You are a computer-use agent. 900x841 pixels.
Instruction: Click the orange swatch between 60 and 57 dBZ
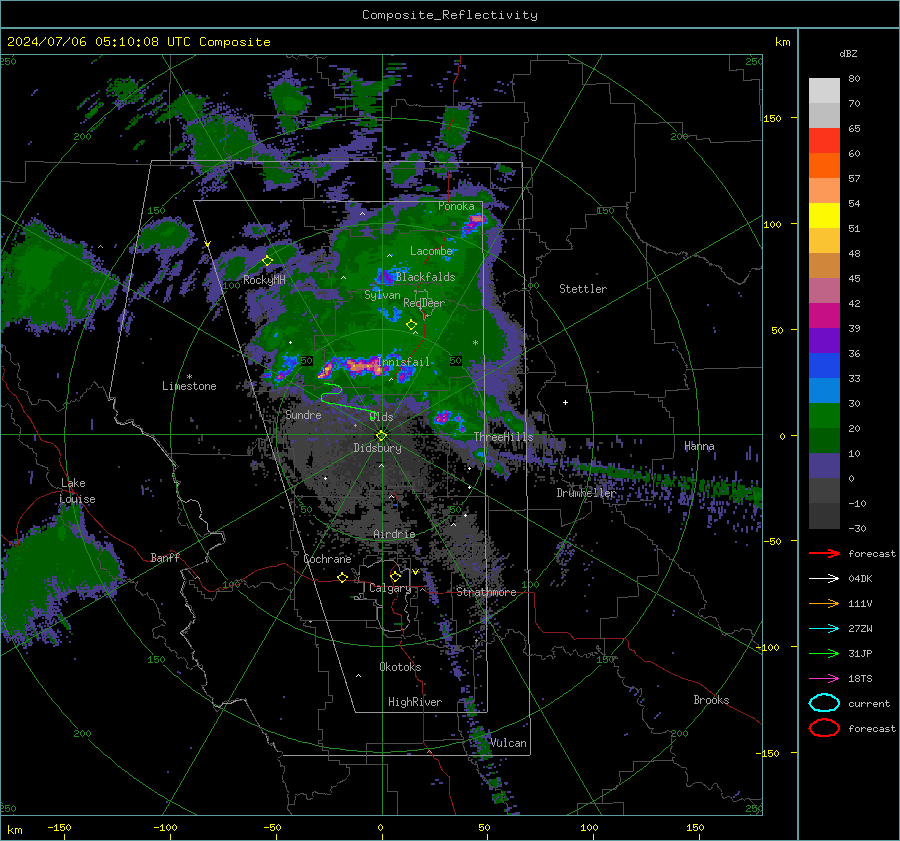coord(824,165)
